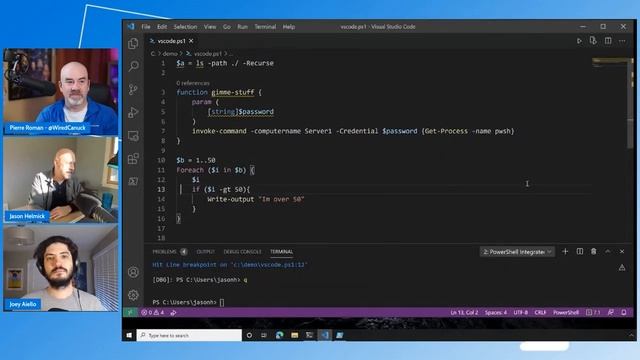Select the Terminal panel tab

pyautogui.click(x=281, y=251)
